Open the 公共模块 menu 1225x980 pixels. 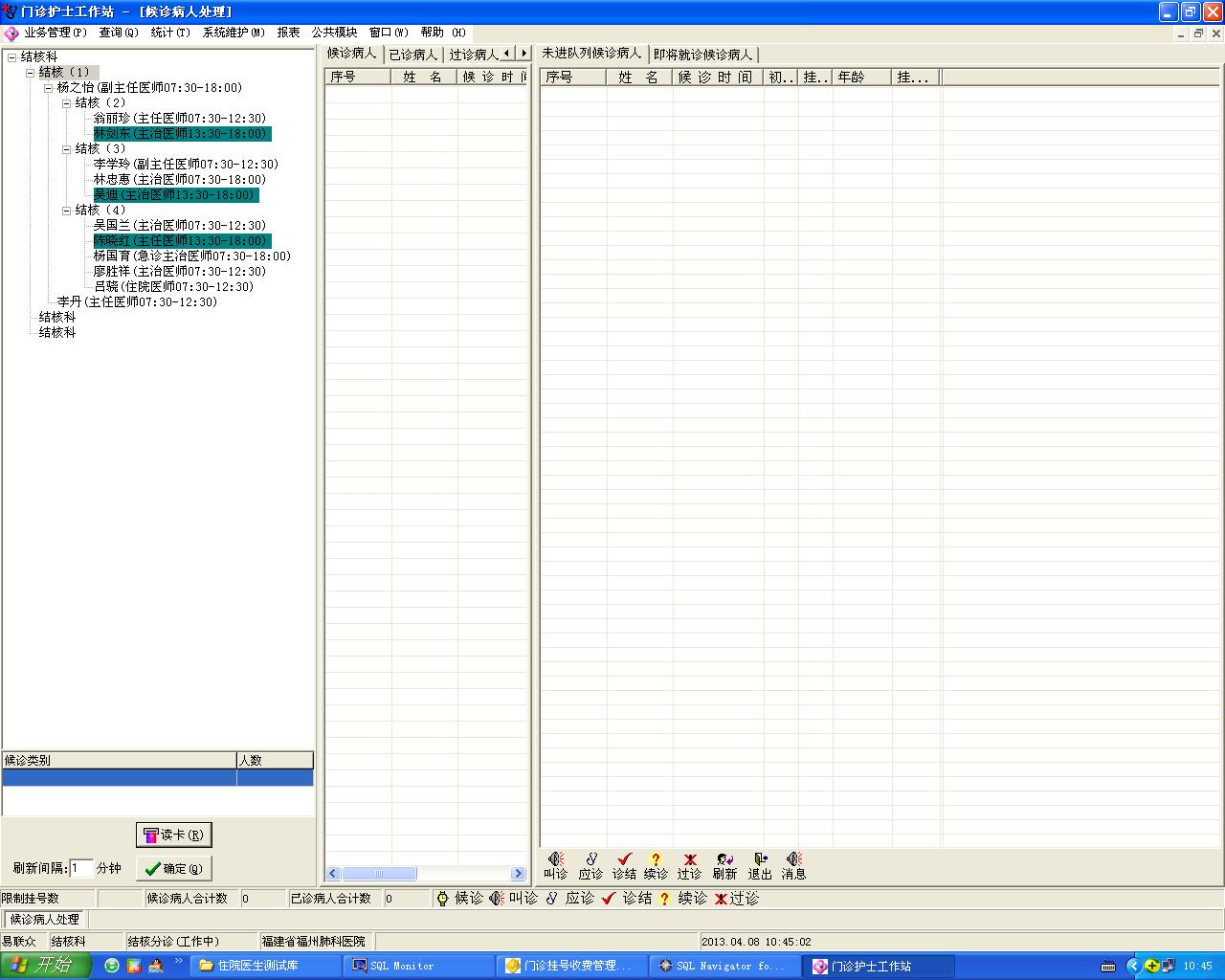334,33
